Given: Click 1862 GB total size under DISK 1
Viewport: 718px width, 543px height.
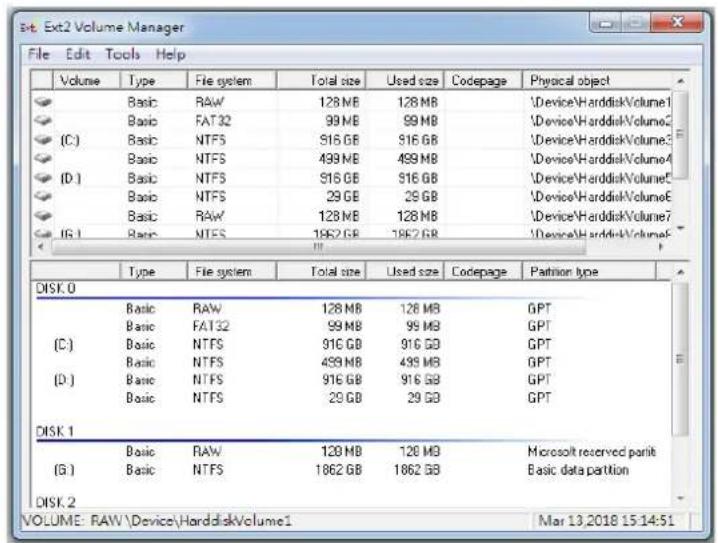Looking at the screenshot, I should click(x=338, y=470).
